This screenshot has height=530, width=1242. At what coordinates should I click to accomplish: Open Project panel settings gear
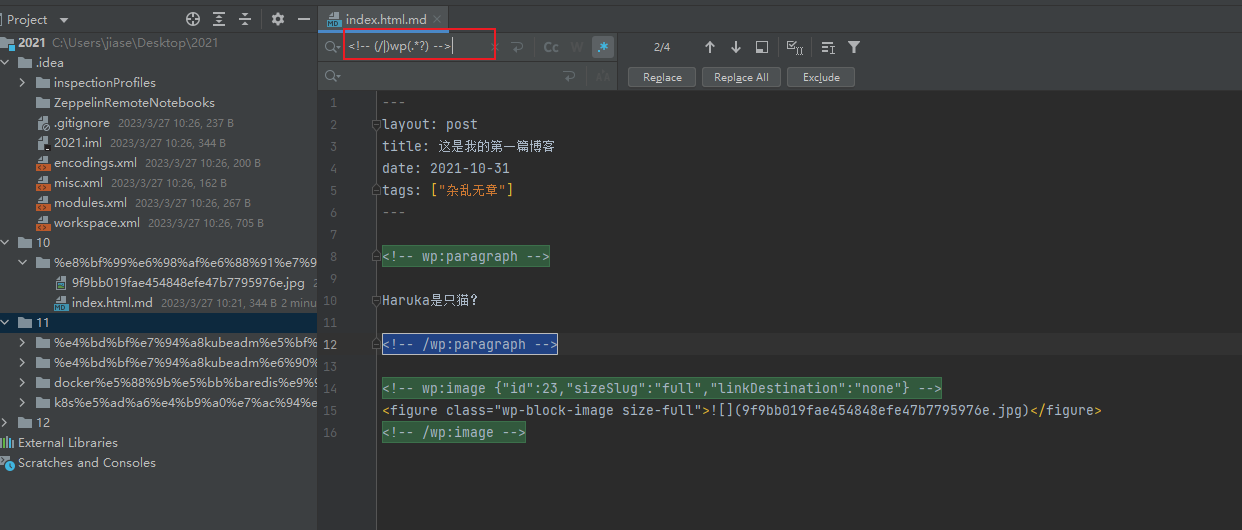click(278, 20)
